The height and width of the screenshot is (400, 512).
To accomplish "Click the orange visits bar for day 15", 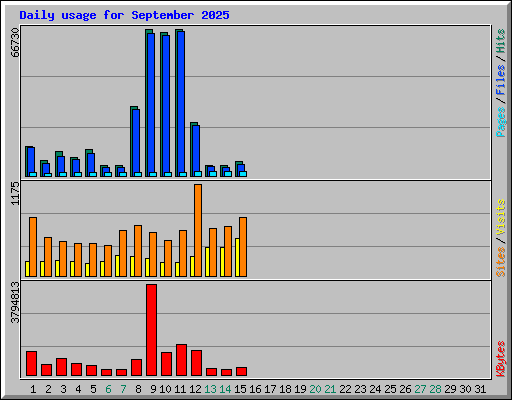I will (x=243, y=247).
